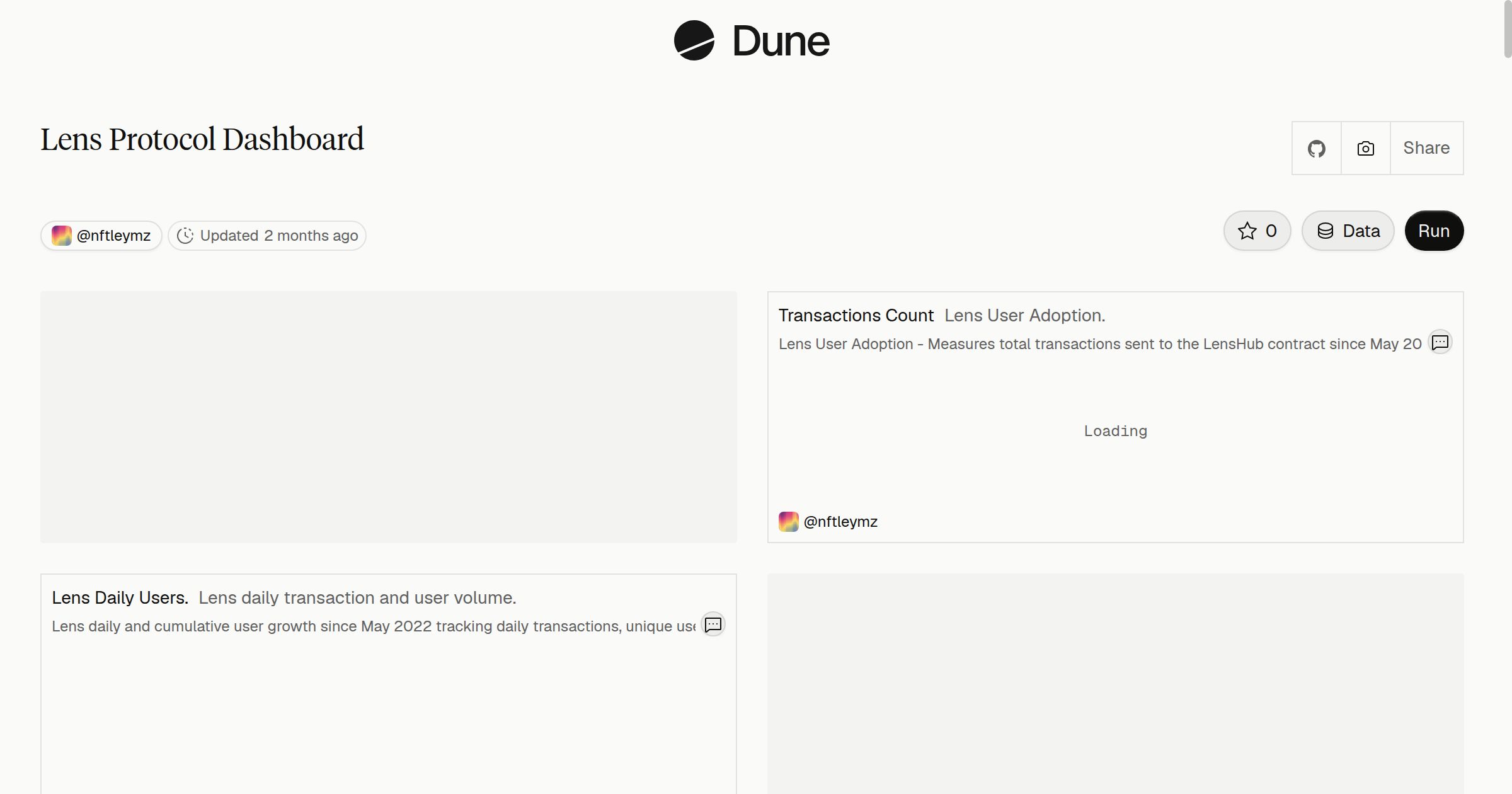This screenshot has width=1512, height=794.
Task: Open the GitHub icon button
Action: pos(1316,148)
